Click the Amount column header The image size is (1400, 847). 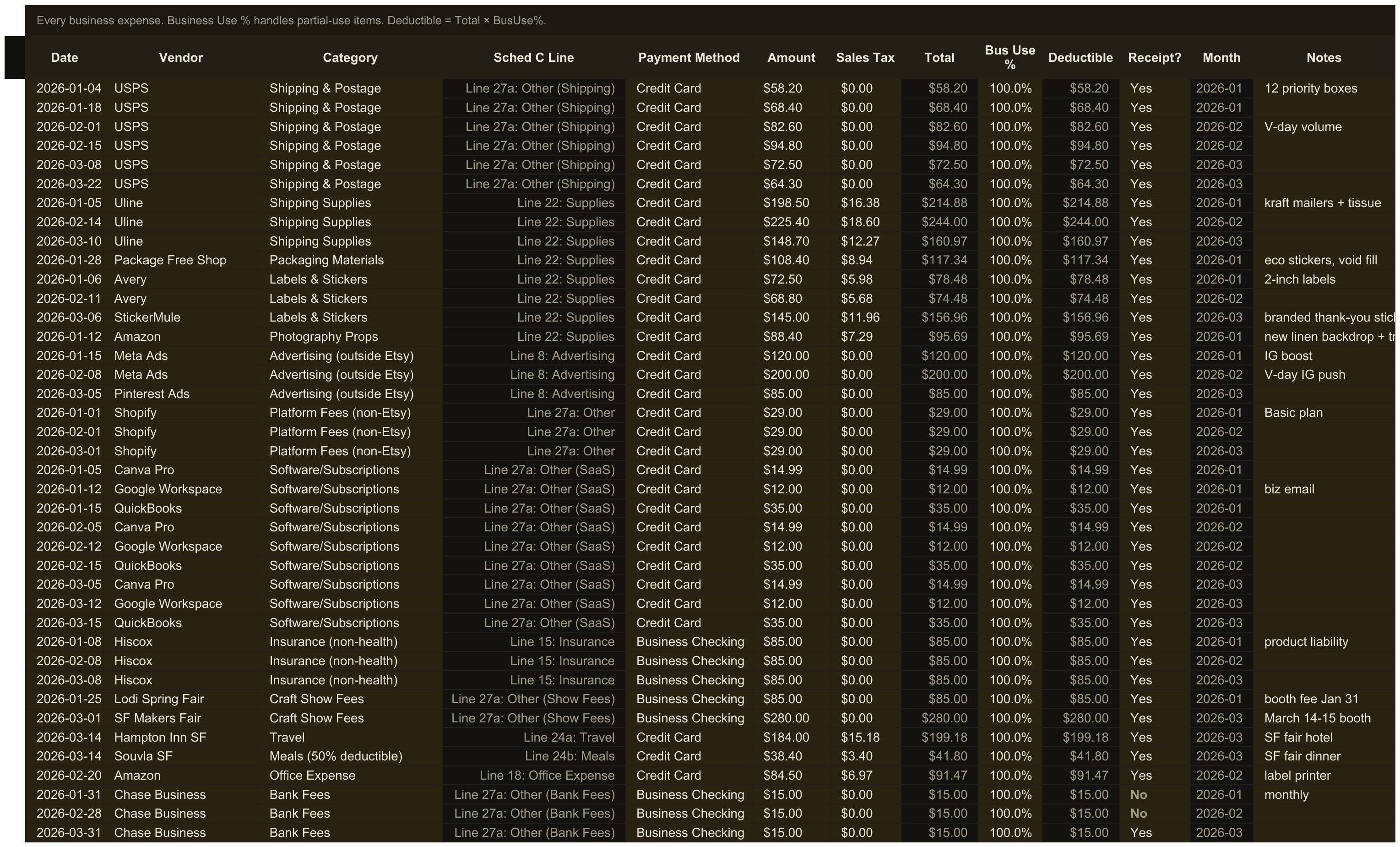[x=791, y=57]
